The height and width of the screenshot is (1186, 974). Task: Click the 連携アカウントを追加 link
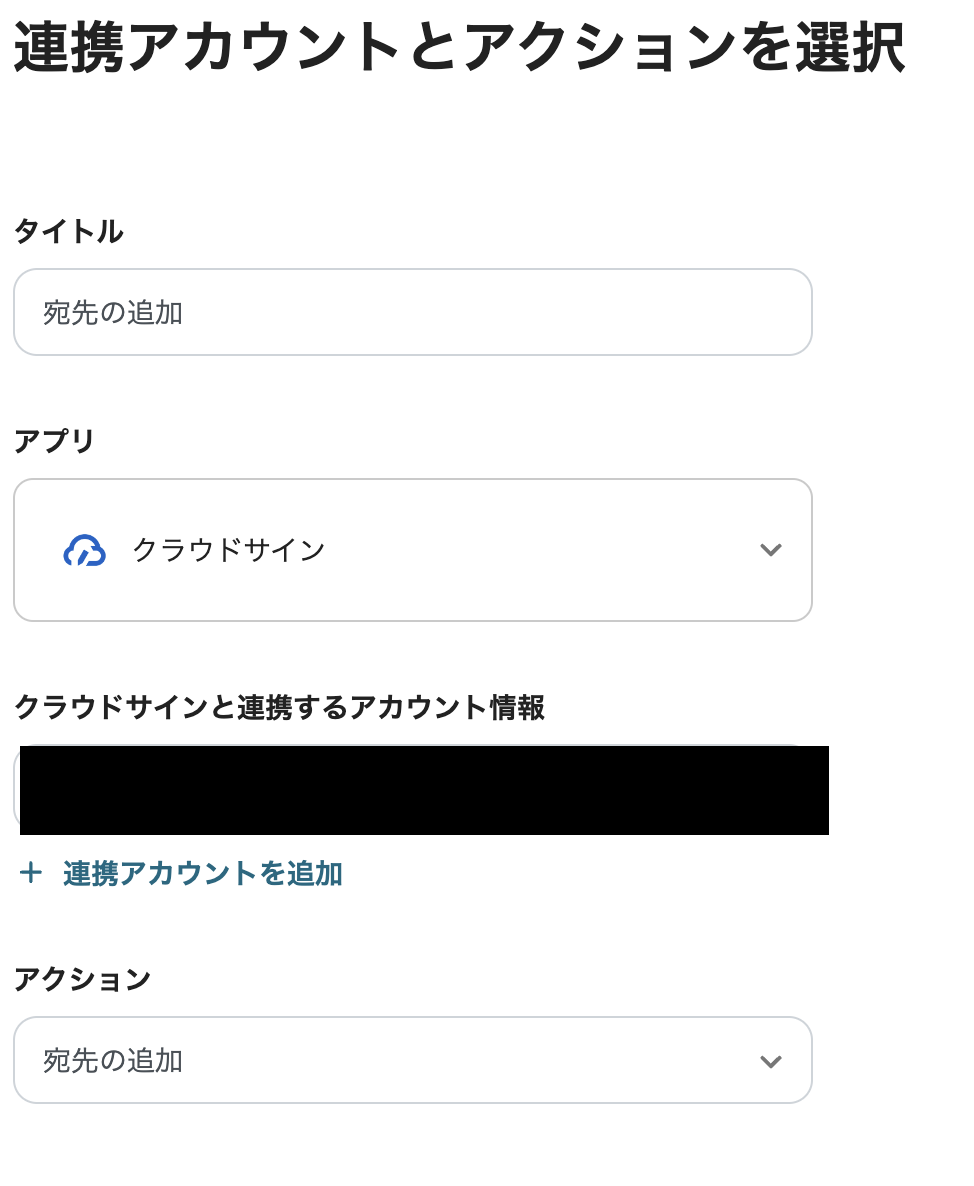pos(200,873)
